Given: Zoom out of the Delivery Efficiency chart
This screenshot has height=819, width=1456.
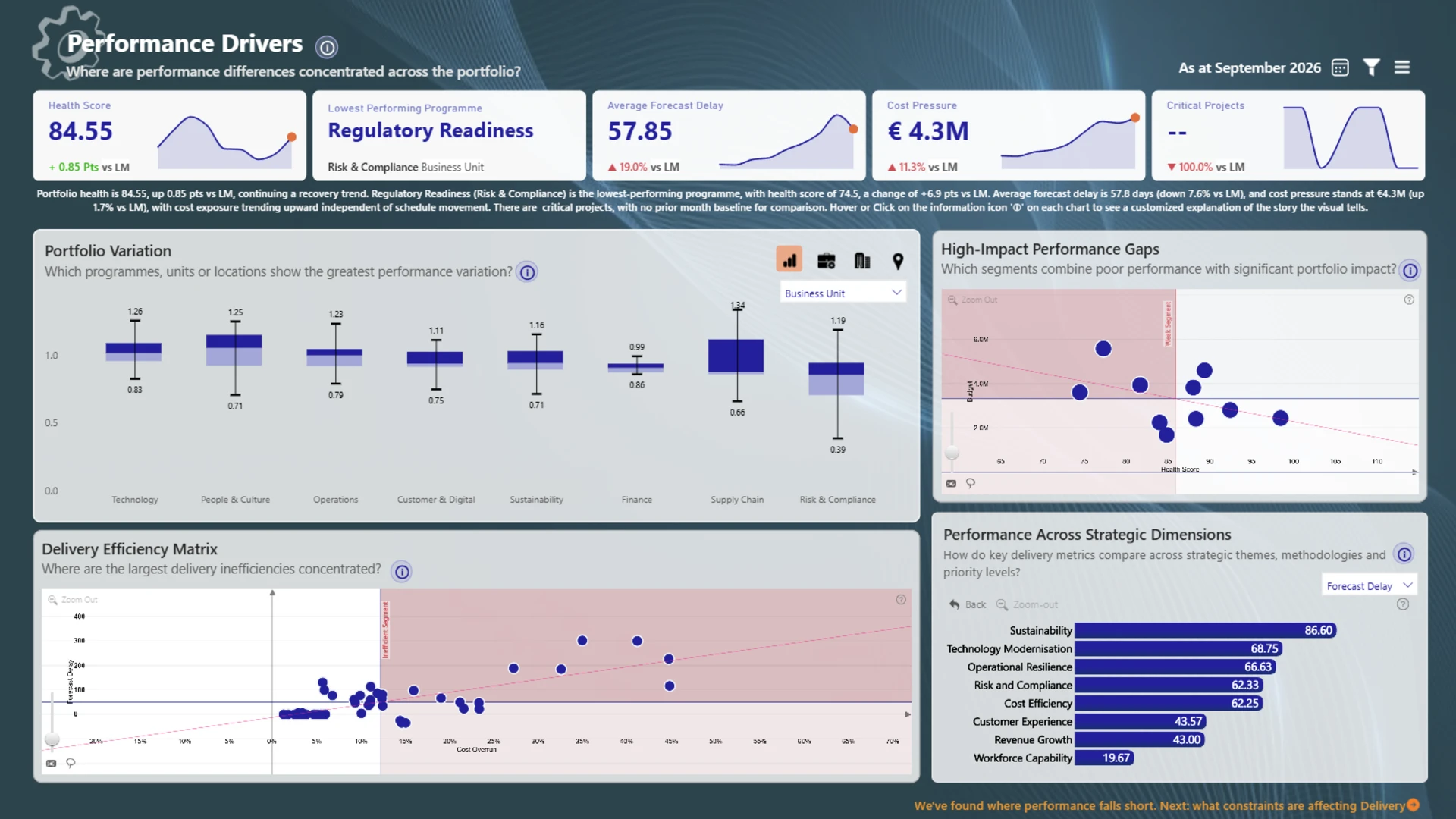Looking at the screenshot, I should (x=73, y=599).
